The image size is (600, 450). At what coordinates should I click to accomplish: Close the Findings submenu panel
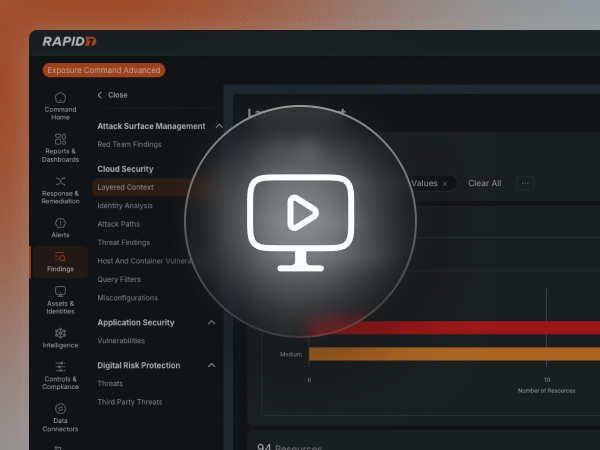pyautogui.click(x=112, y=95)
